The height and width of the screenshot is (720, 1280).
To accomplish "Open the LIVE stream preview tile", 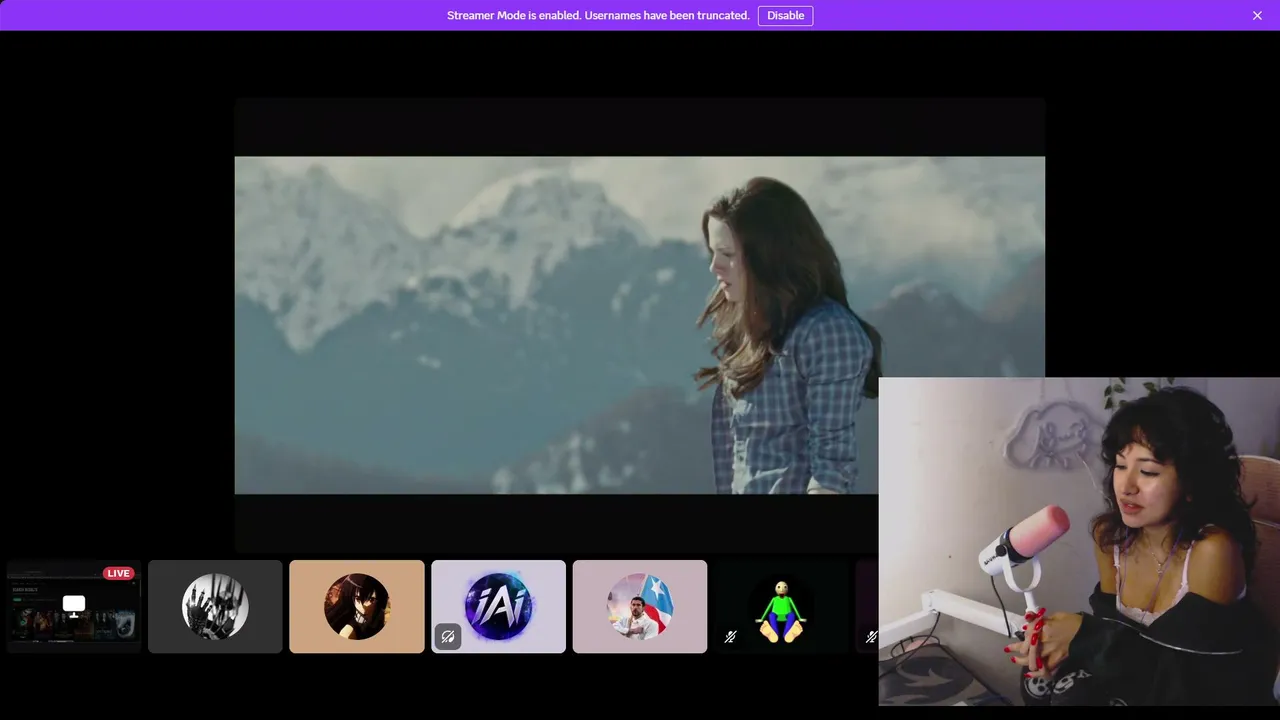I will [74, 606].
